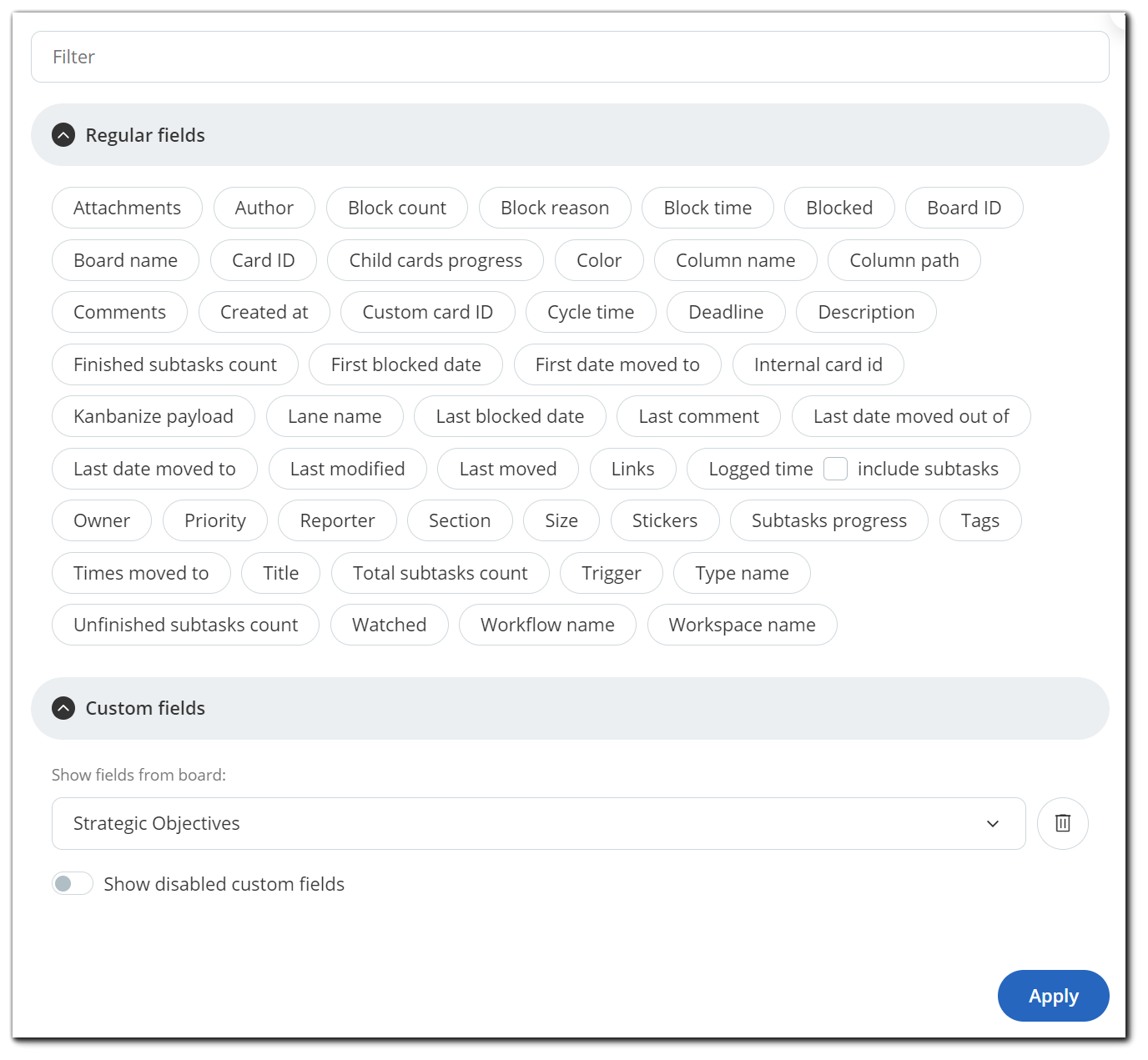Select the Color field
The width and height of the screenshot is (1148, 1060).
(x=598, y=260)
